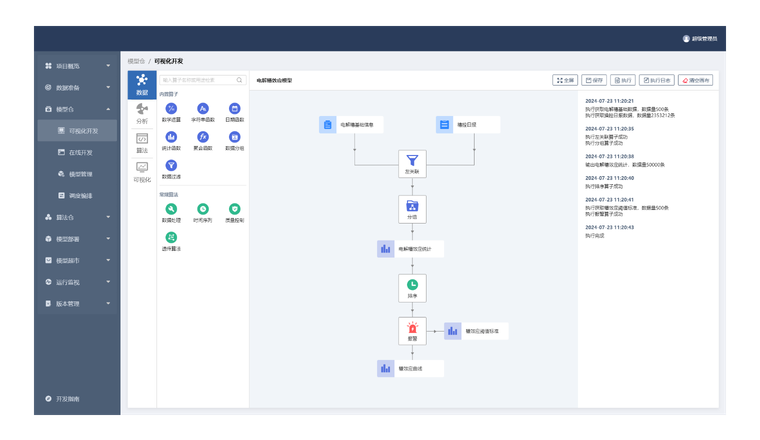Select the 分组 node in the flowchart

pos(411,206)
